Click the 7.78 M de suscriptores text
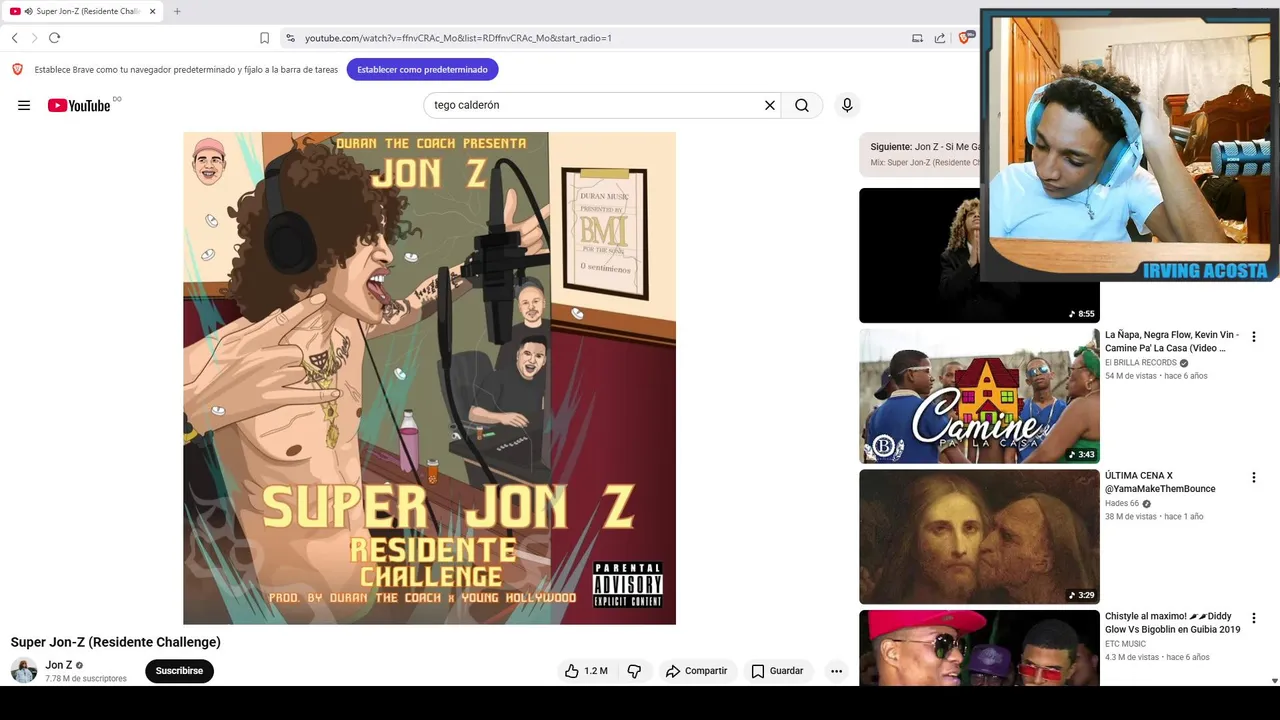1280x720 pixels. click(86, 679)
